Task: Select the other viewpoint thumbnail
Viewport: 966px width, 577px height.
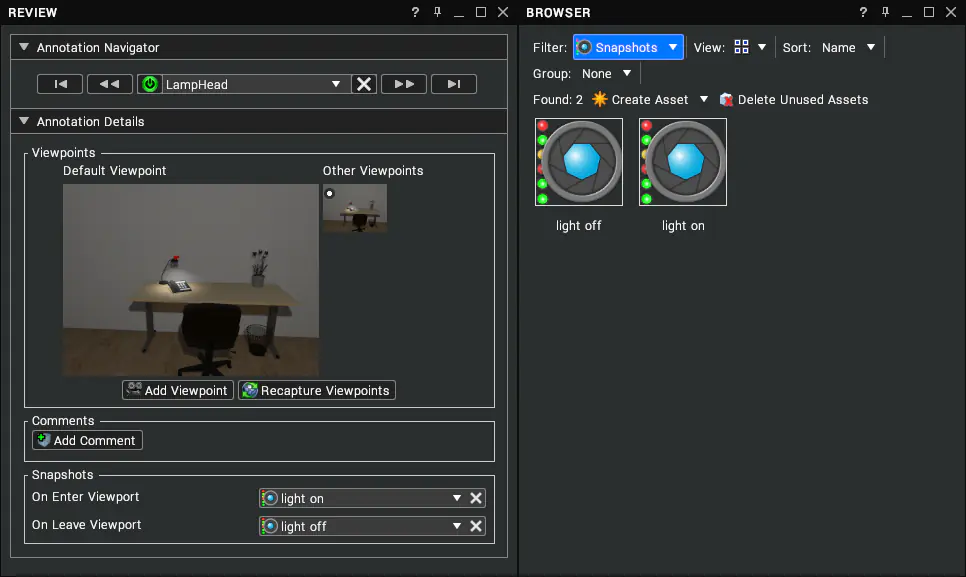Action: (355, 208)
